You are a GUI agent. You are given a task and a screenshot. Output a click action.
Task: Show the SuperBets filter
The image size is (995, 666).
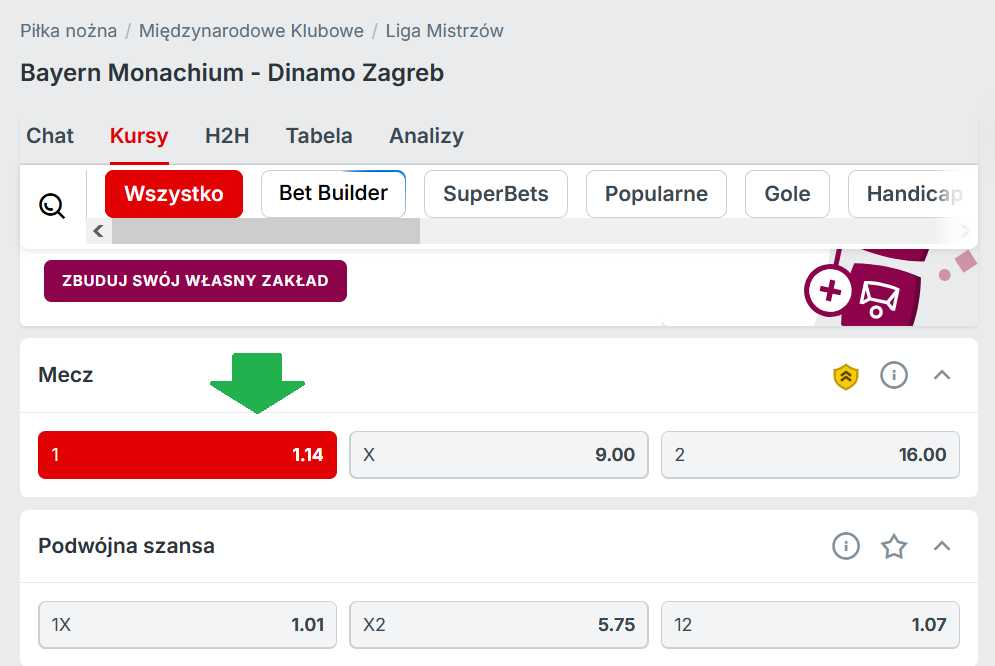pyautogui.click(x=496, y=194)
